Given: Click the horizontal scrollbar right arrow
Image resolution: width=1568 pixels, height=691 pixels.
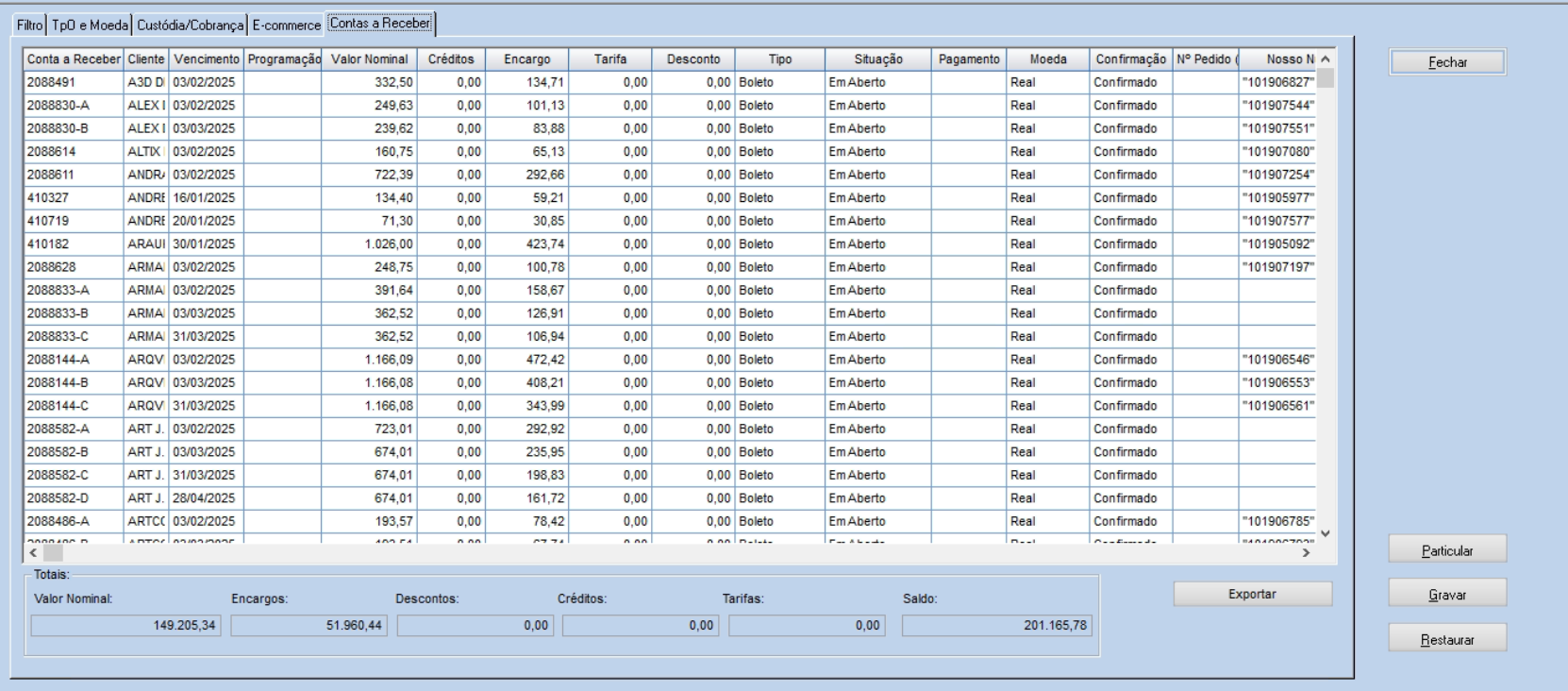Looking at the screenshot, I should (x=1307, y=552).
